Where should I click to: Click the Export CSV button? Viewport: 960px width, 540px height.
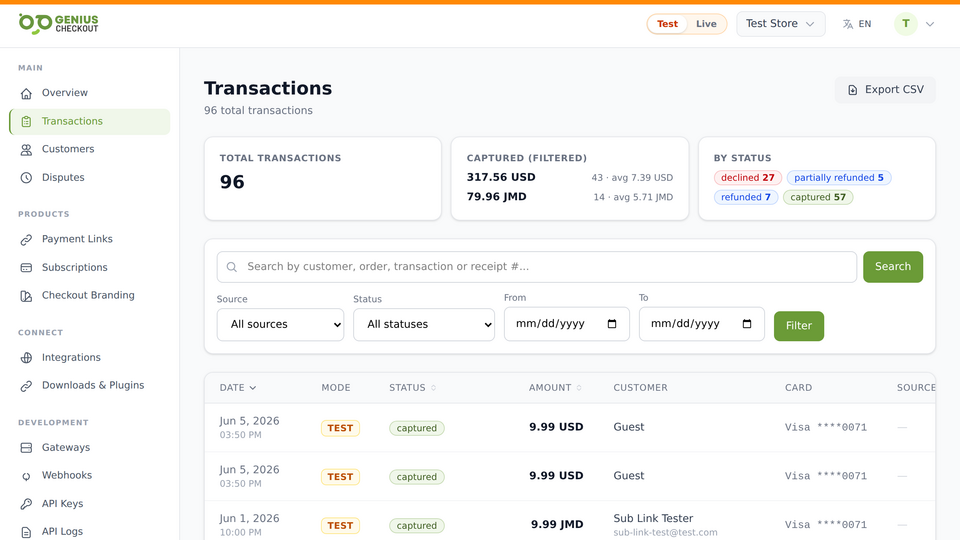(x=885, y=90)
